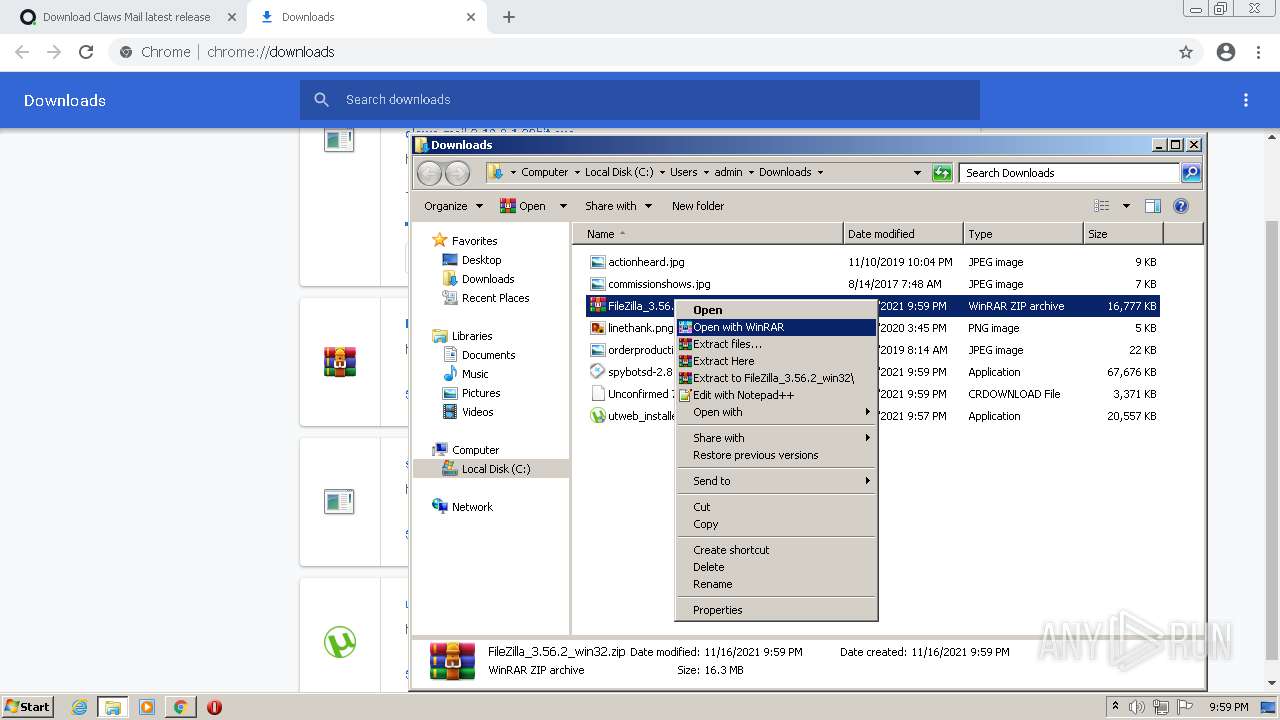Select Recent Places in sidebar
This screenshot has width=1280, height=720.
[495, 298]
